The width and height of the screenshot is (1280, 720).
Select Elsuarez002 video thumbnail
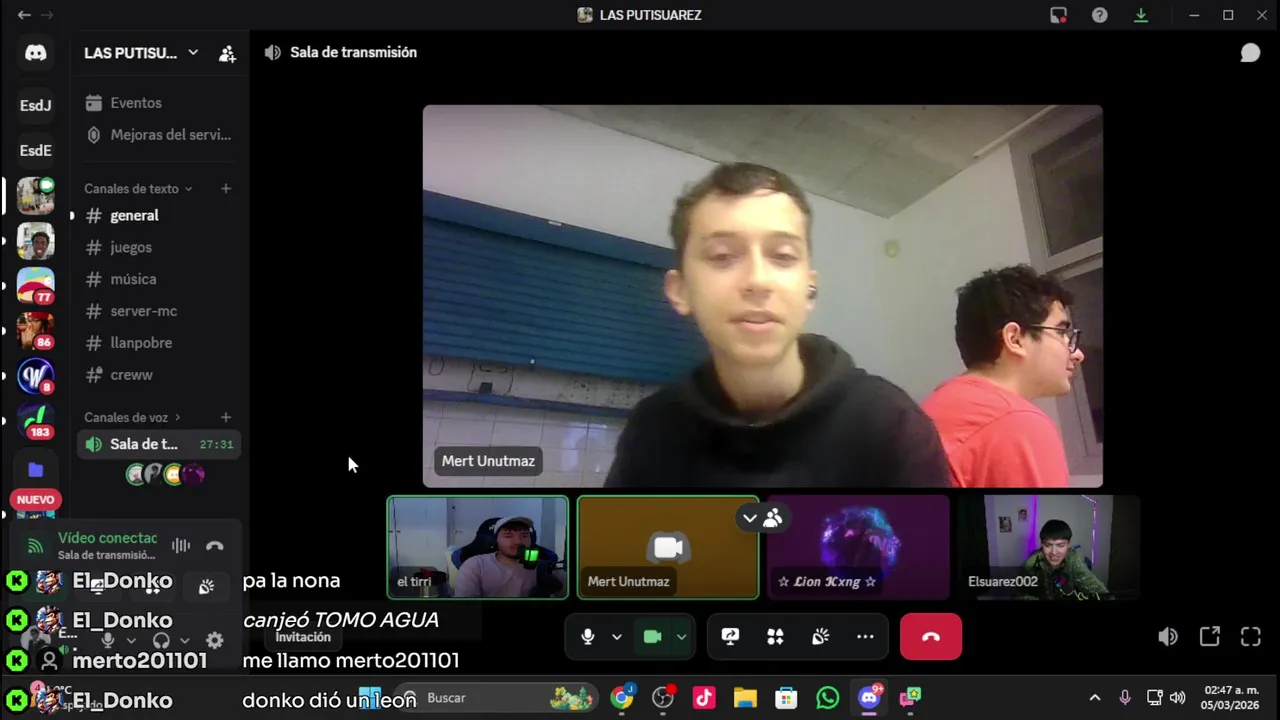pos(1048,547)
